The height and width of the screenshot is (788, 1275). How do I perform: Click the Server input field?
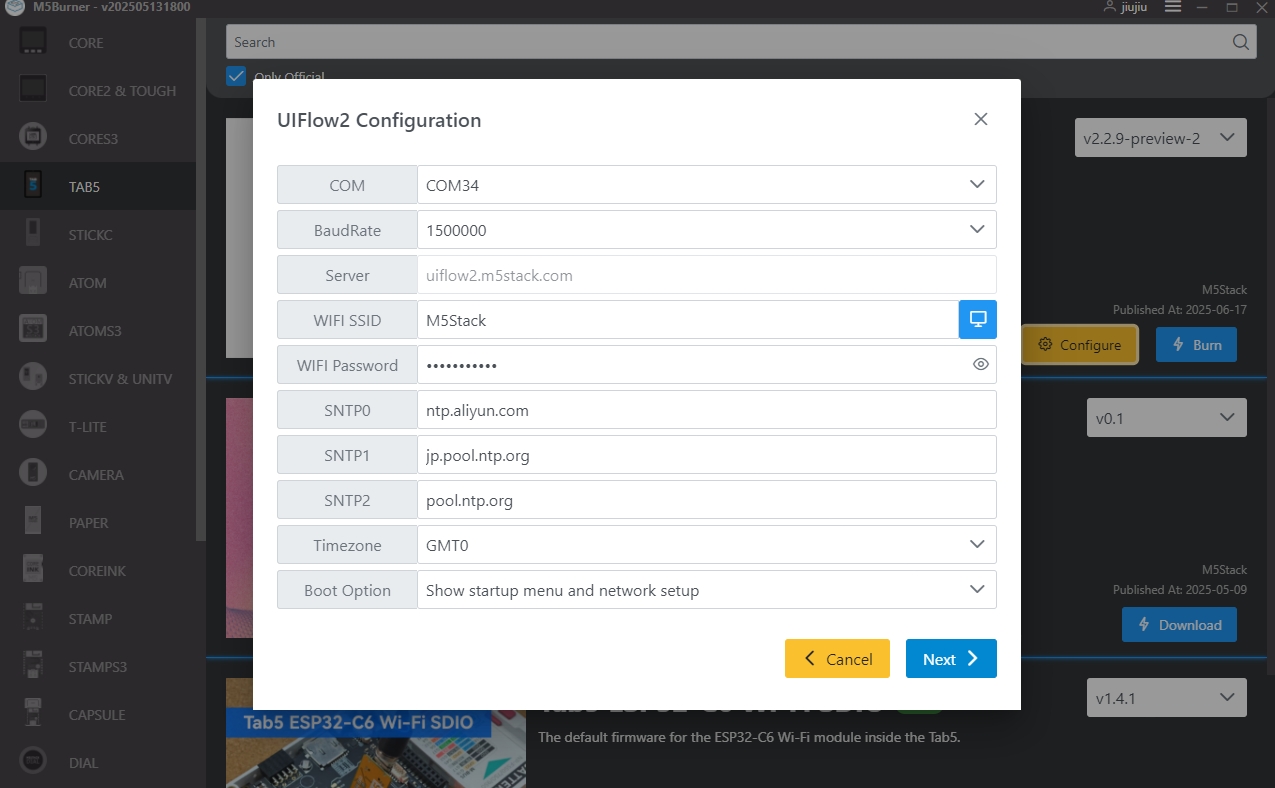707,274
